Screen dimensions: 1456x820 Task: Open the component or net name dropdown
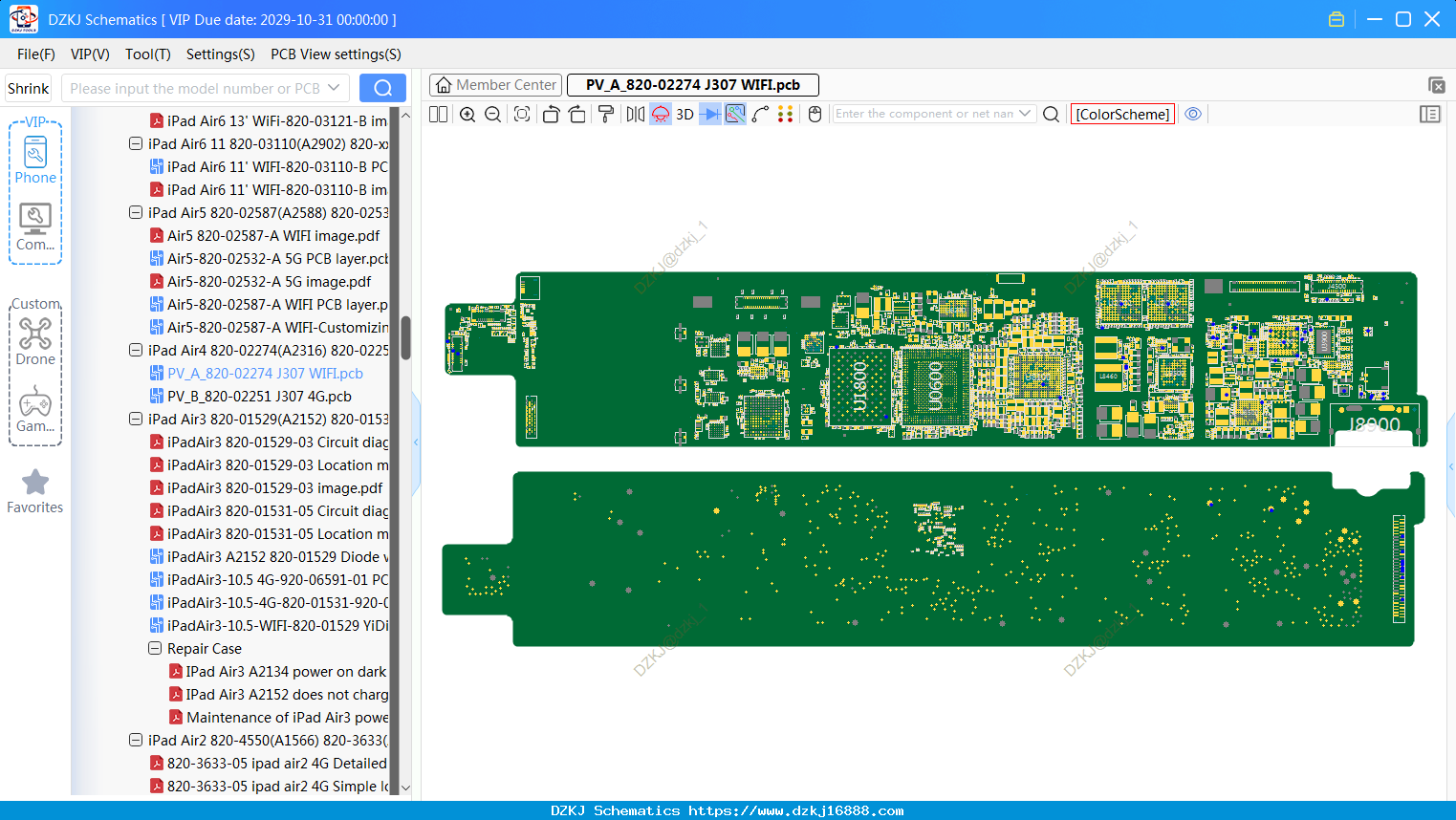click(1025, 114)
